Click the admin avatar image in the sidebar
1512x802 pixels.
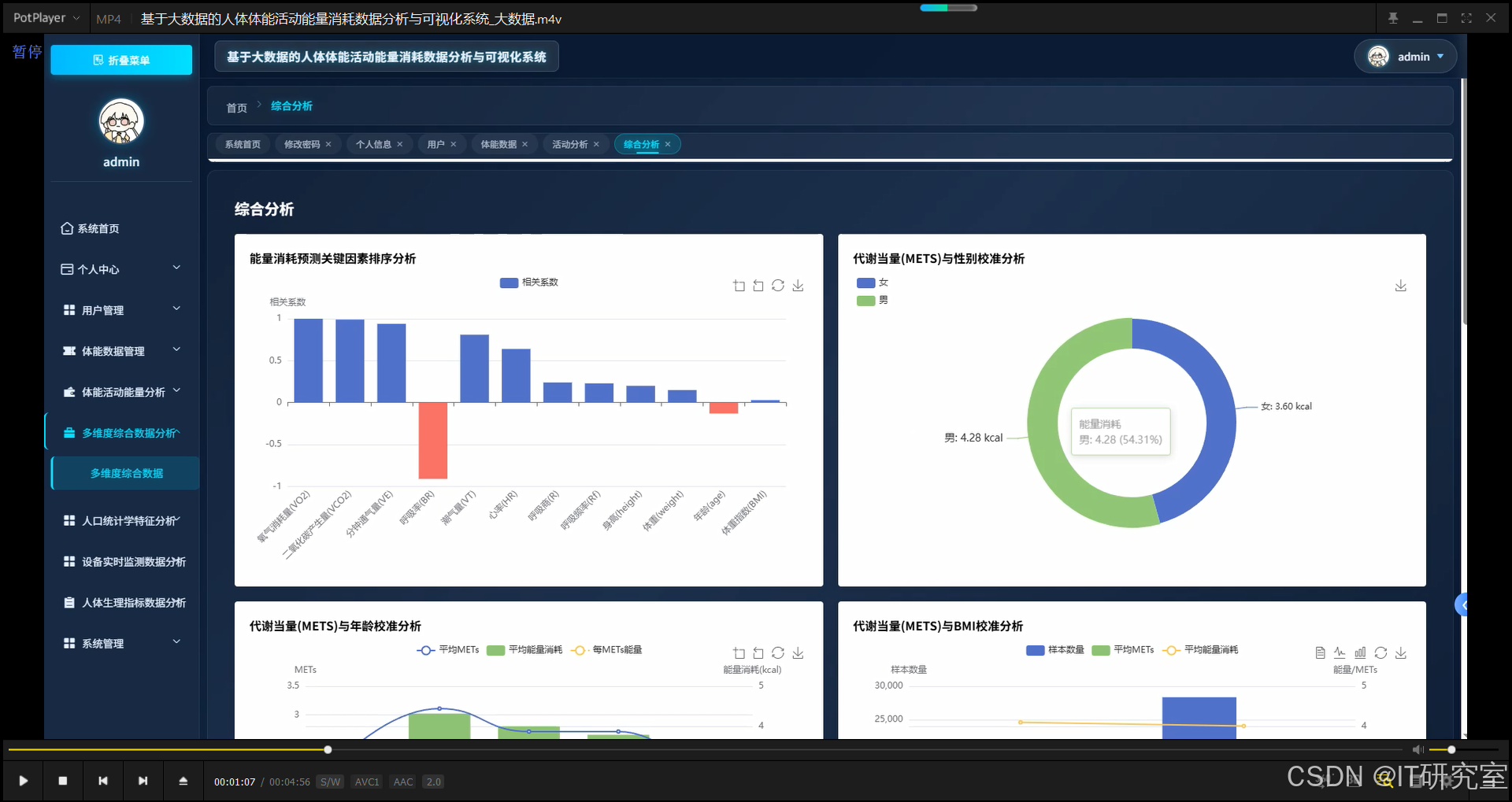(121, 121)
